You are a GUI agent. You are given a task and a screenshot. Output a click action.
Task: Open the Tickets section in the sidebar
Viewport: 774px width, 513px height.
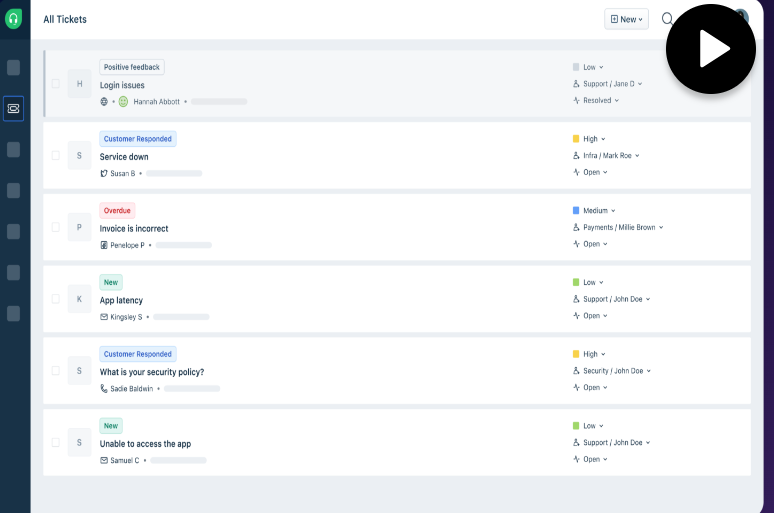13,109
